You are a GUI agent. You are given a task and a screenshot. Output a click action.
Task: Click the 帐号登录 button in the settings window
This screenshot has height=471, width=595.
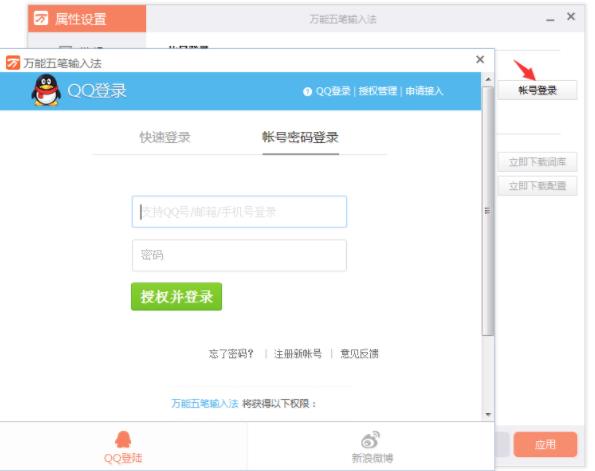pos(537,90)
